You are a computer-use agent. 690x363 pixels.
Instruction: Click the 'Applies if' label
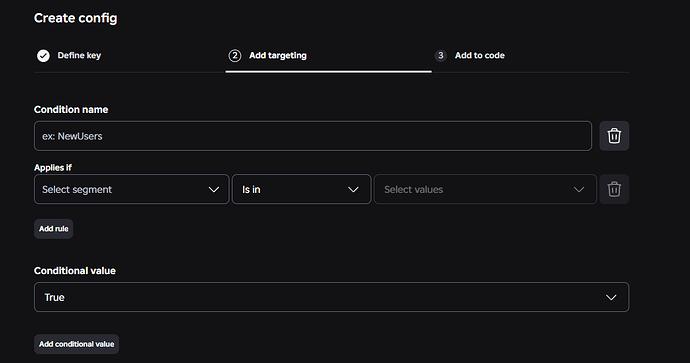[53, 168]
